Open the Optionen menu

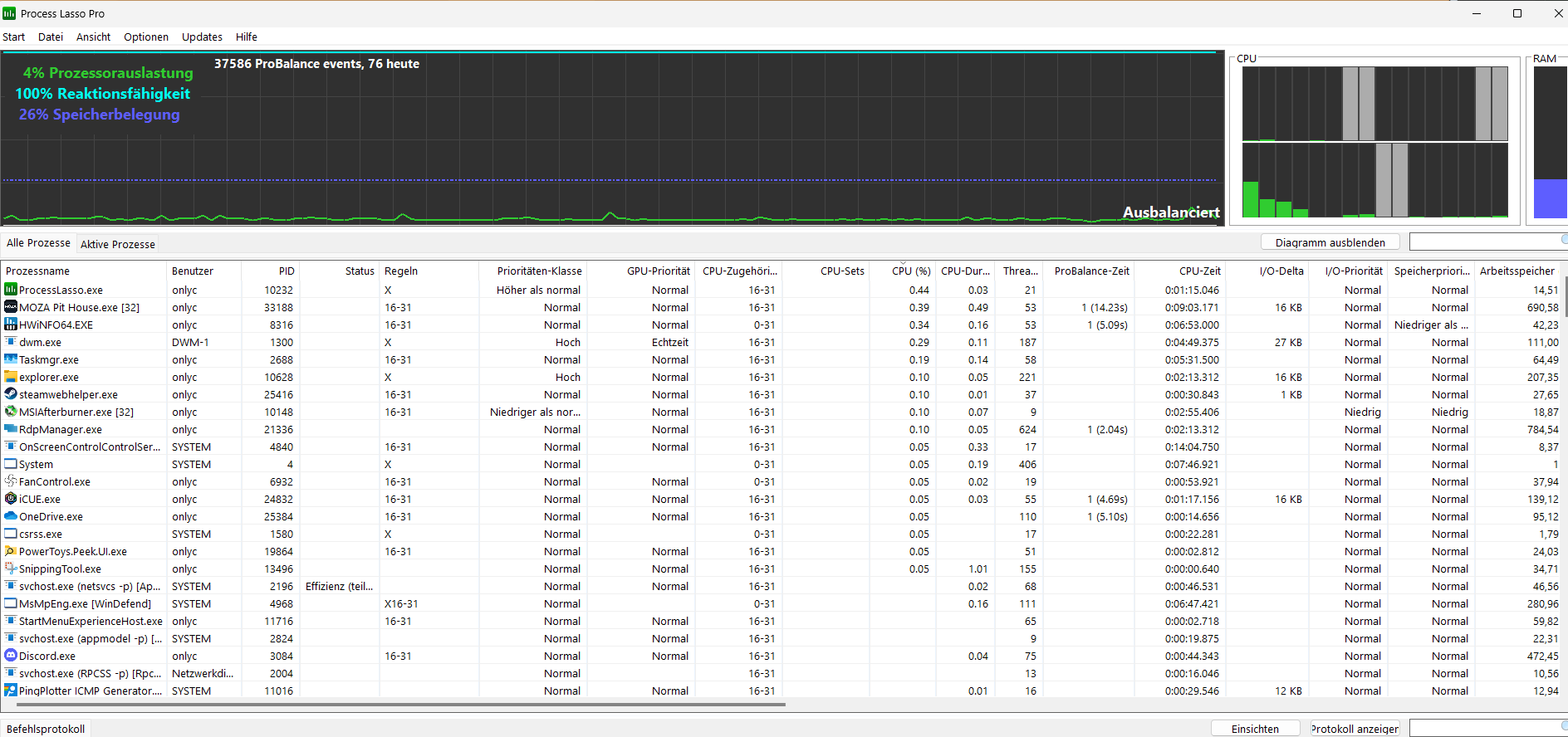tap(146, 37)
